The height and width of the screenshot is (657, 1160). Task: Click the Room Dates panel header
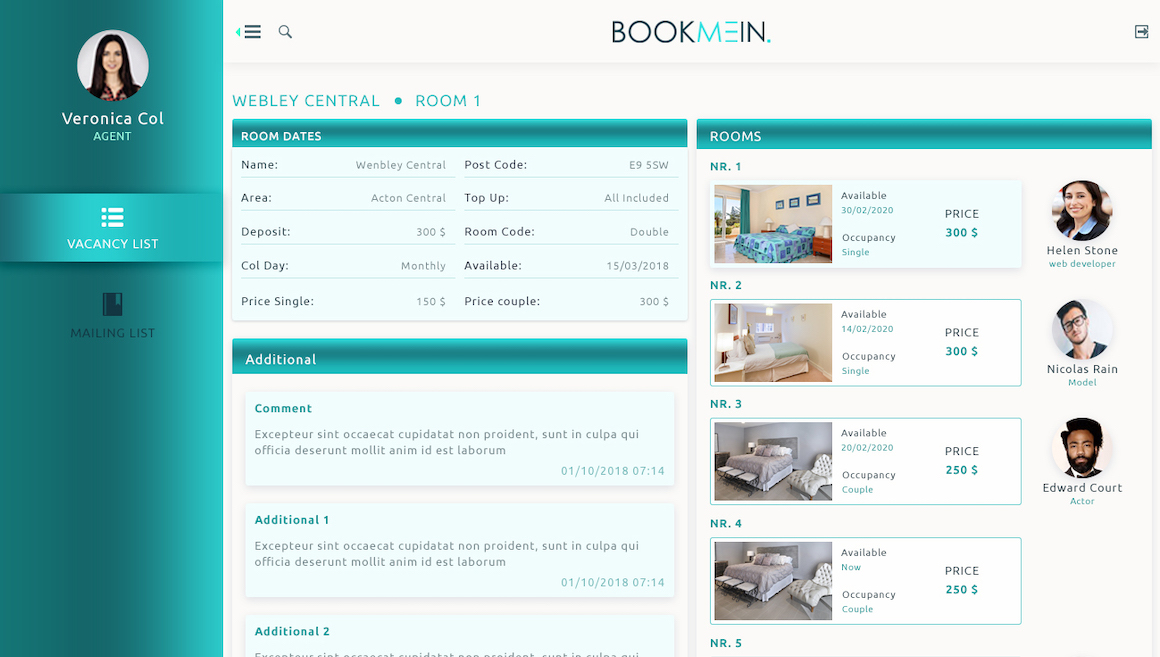(459, 133)
